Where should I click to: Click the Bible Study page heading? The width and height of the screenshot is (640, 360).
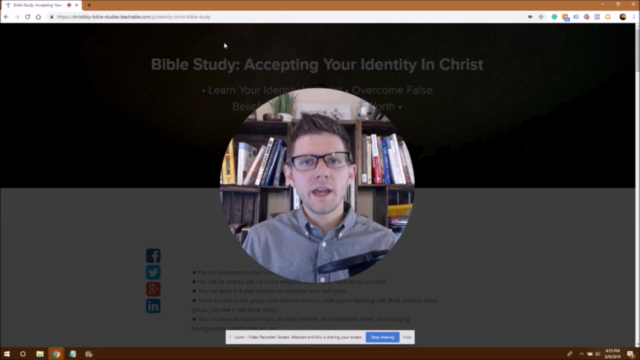pos(317,64)
